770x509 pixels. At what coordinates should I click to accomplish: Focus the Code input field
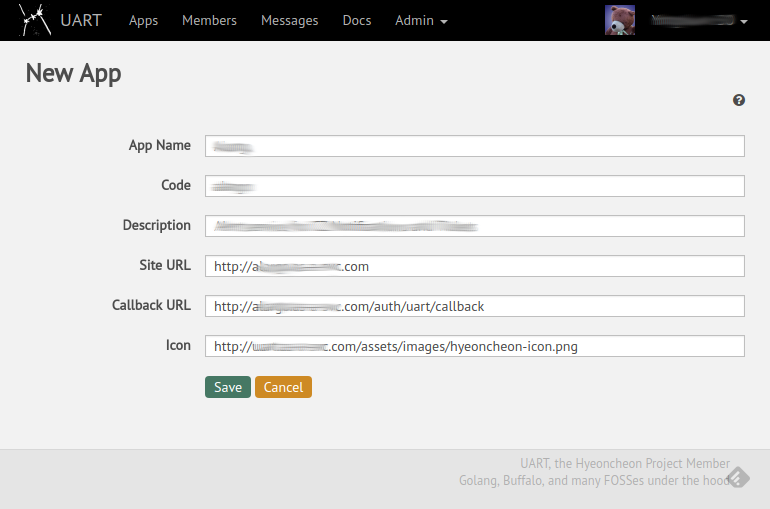click(475, 186)
